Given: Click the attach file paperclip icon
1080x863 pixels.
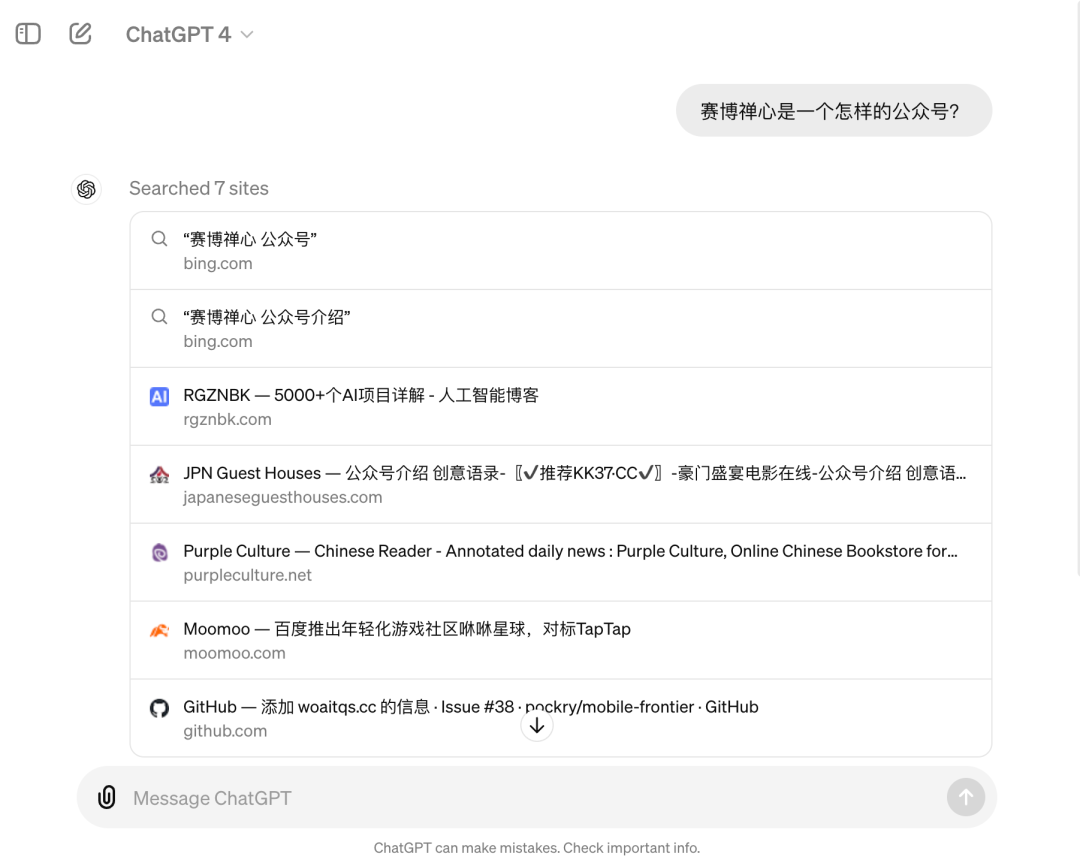Looking at the screenshot, I should pos(107,797).
